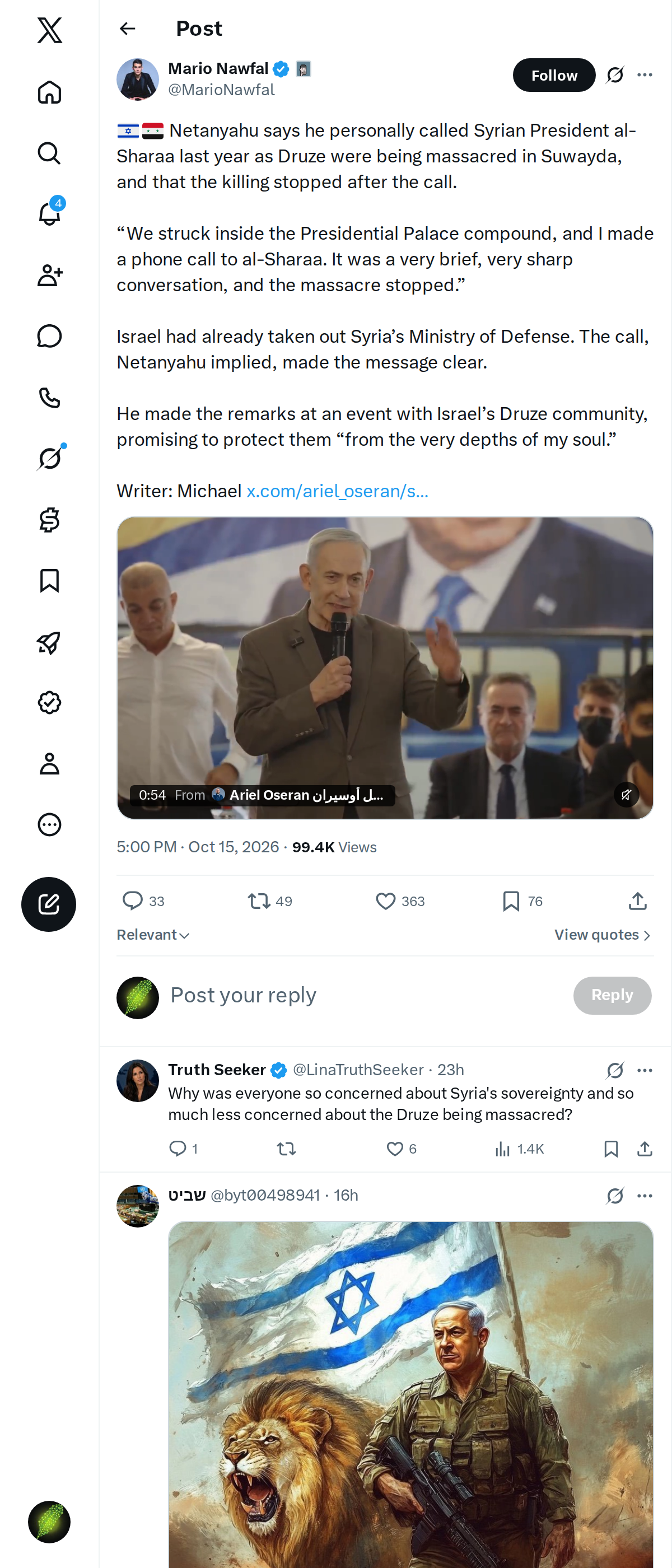Click the Post your reply field
672x1568 pixels.
[365, 996]
